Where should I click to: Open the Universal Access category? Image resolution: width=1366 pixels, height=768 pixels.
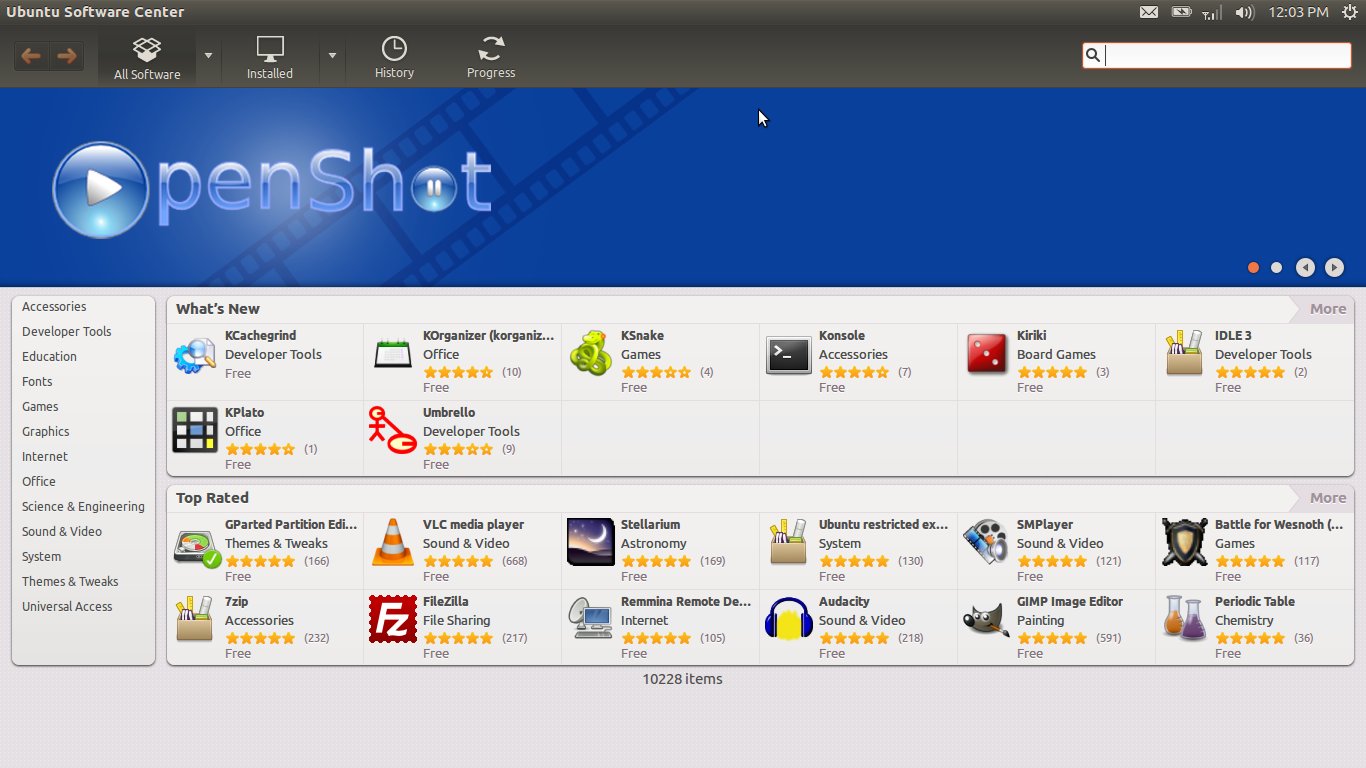pyautogui.click(x=67, y=607)
